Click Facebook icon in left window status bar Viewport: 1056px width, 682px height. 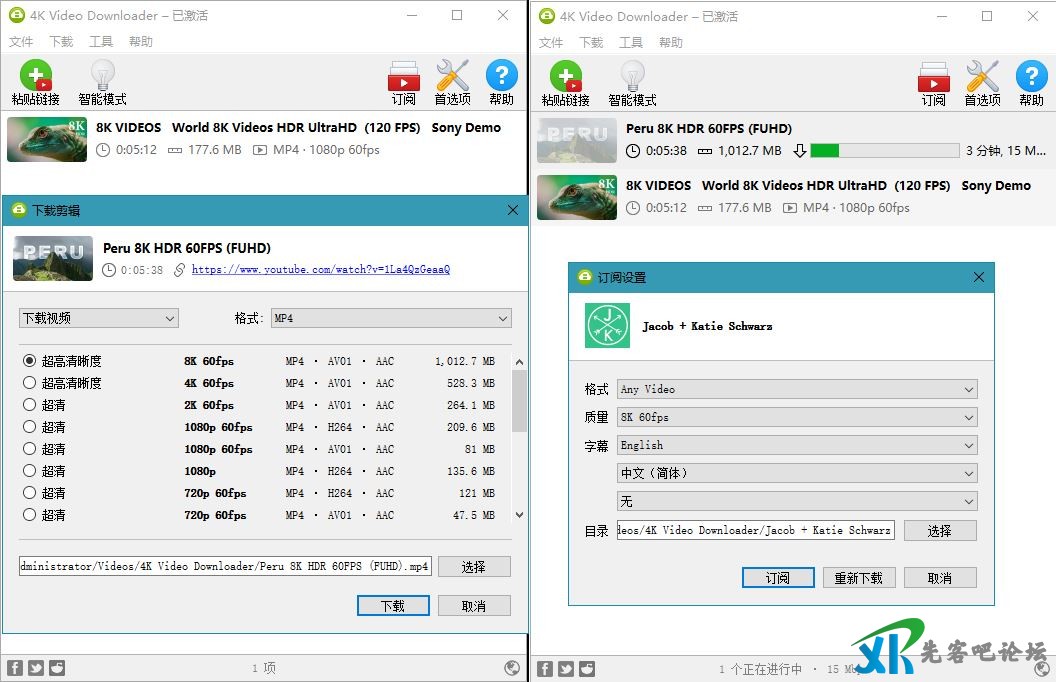pyautogui.click(x=15, y=668)
